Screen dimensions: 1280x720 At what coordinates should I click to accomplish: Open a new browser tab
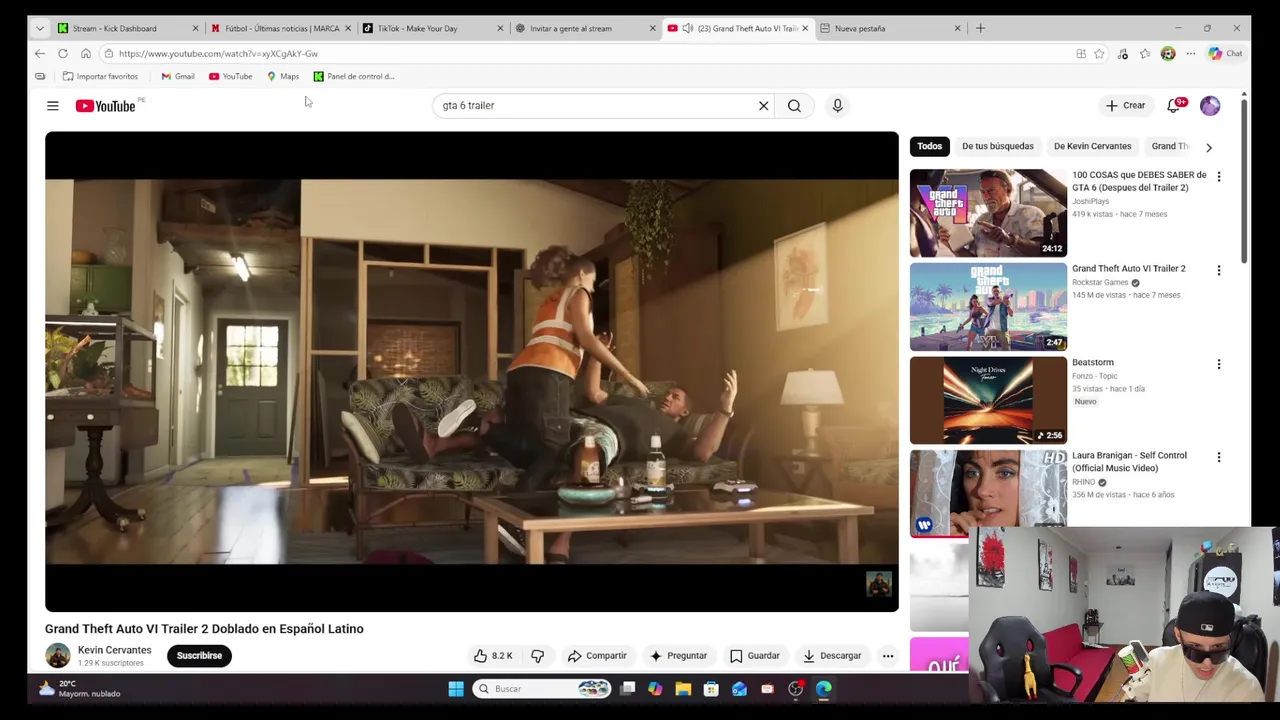[980, 28]
